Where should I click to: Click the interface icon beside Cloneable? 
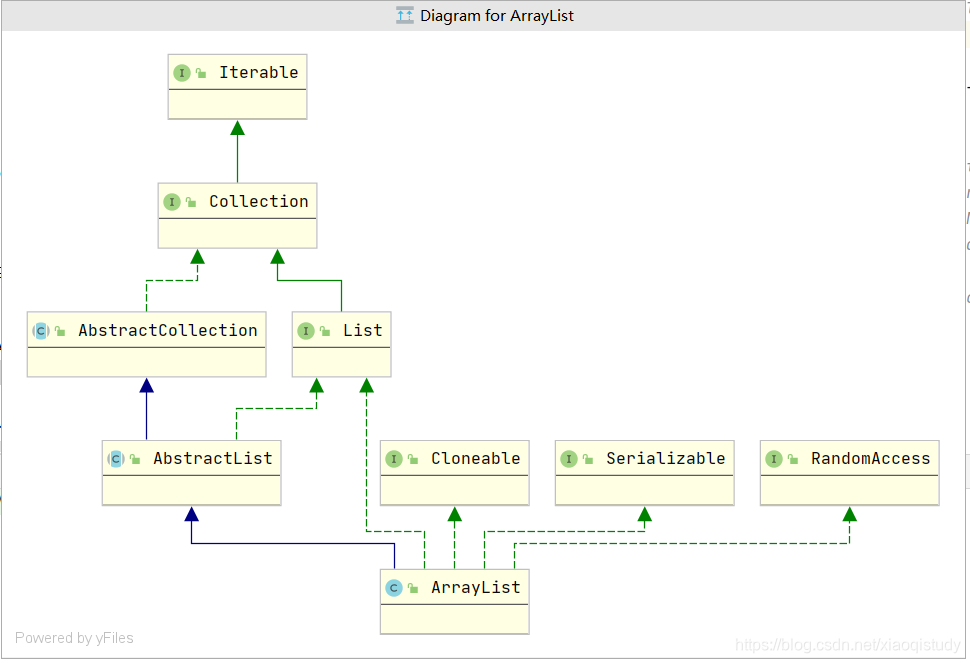click(x=393, y=459)
